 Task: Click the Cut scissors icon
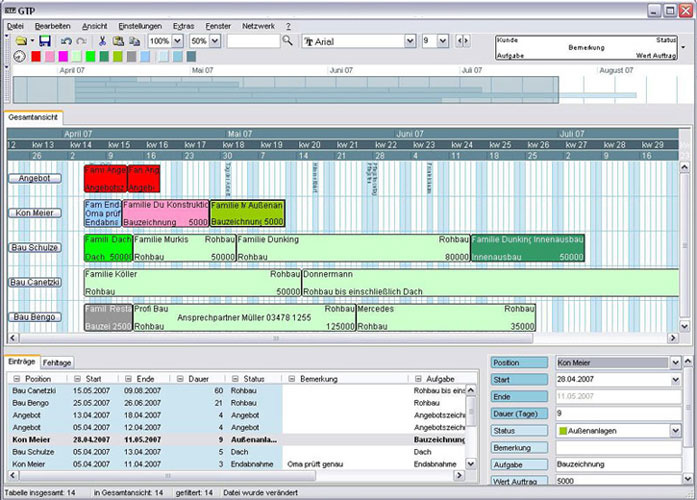pyautogui.click(x=102, y=41)
